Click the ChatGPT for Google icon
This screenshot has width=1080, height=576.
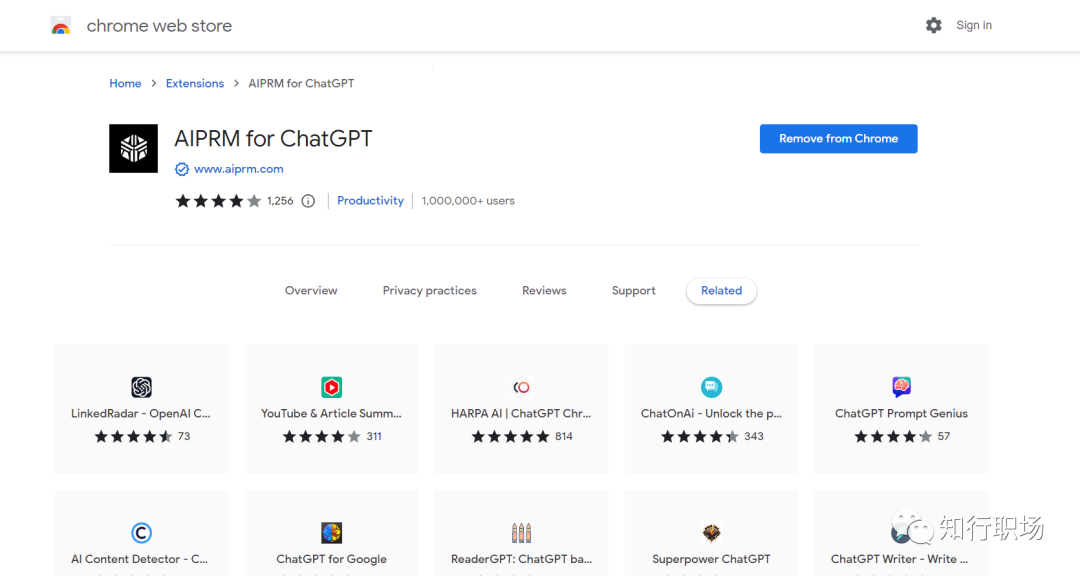331,533
